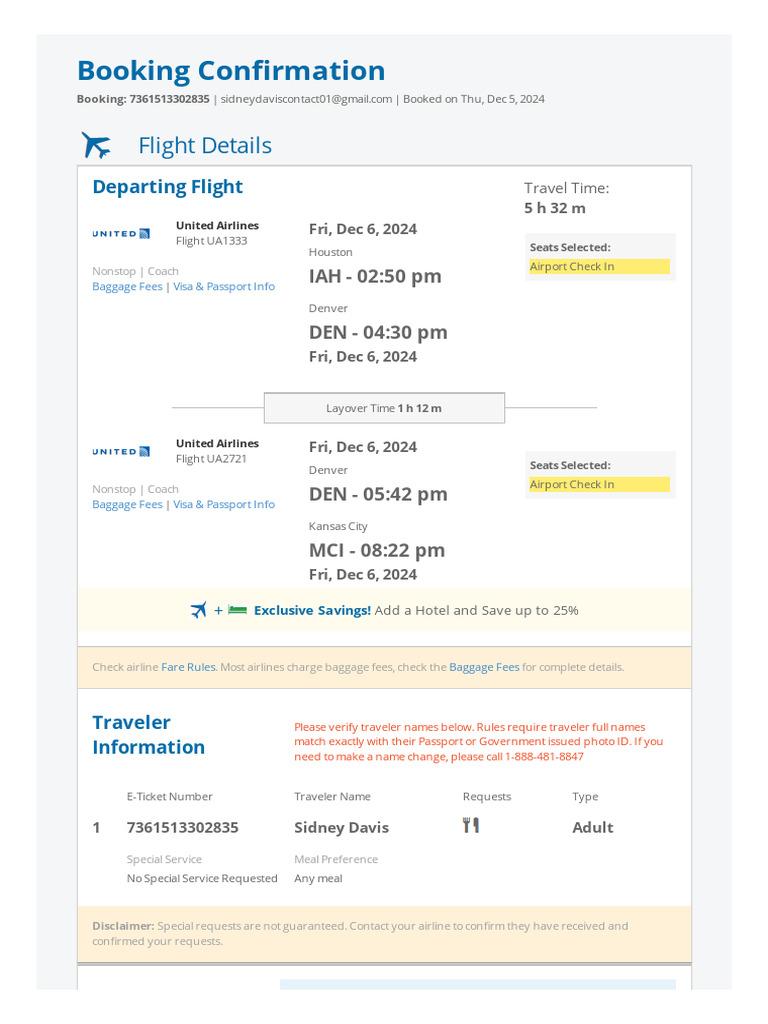Click the plane icon in Exclusive Savings banner

[x=198, y=610]
